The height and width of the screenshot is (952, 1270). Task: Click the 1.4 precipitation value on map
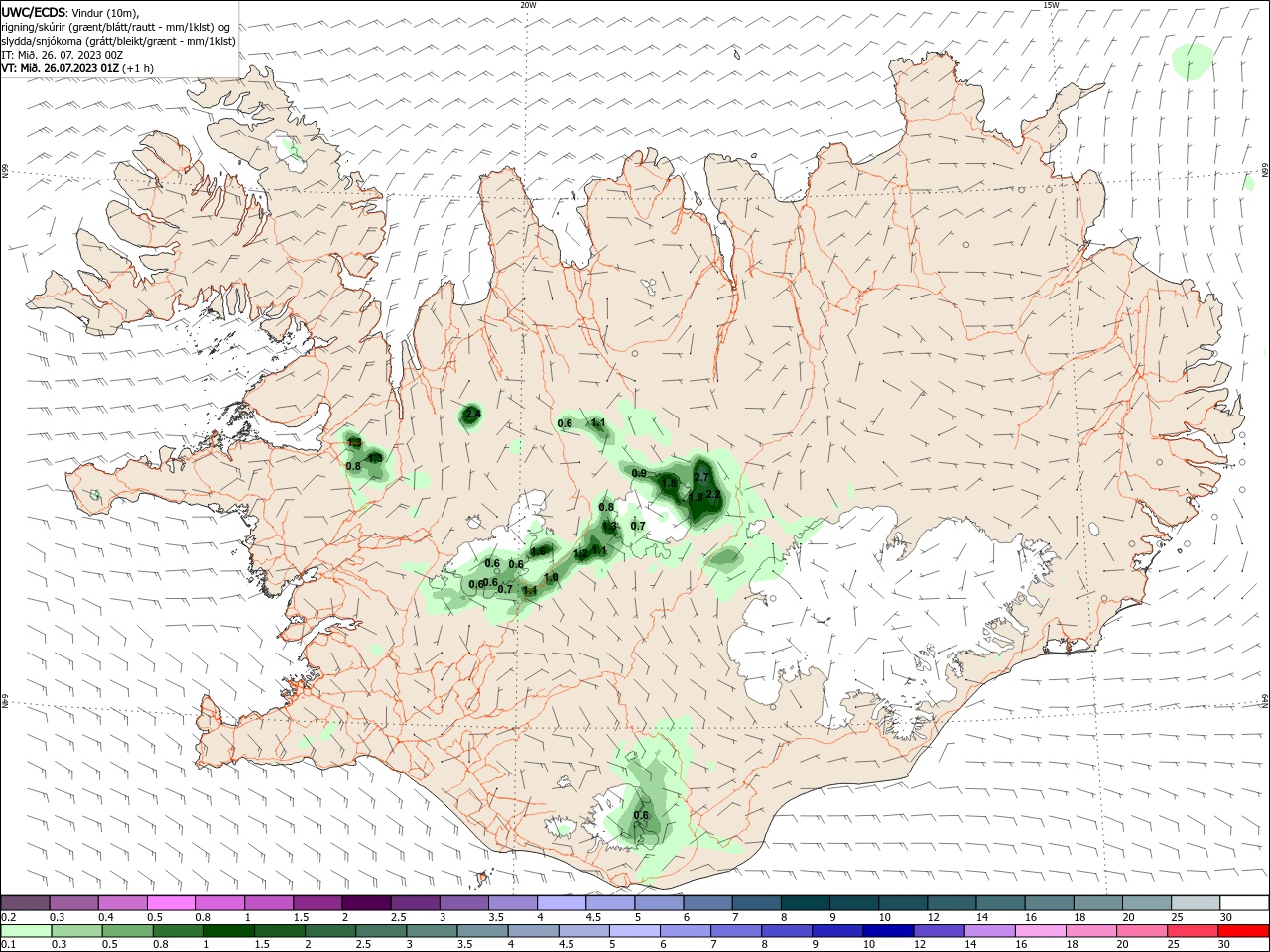[x=530, y=591]
